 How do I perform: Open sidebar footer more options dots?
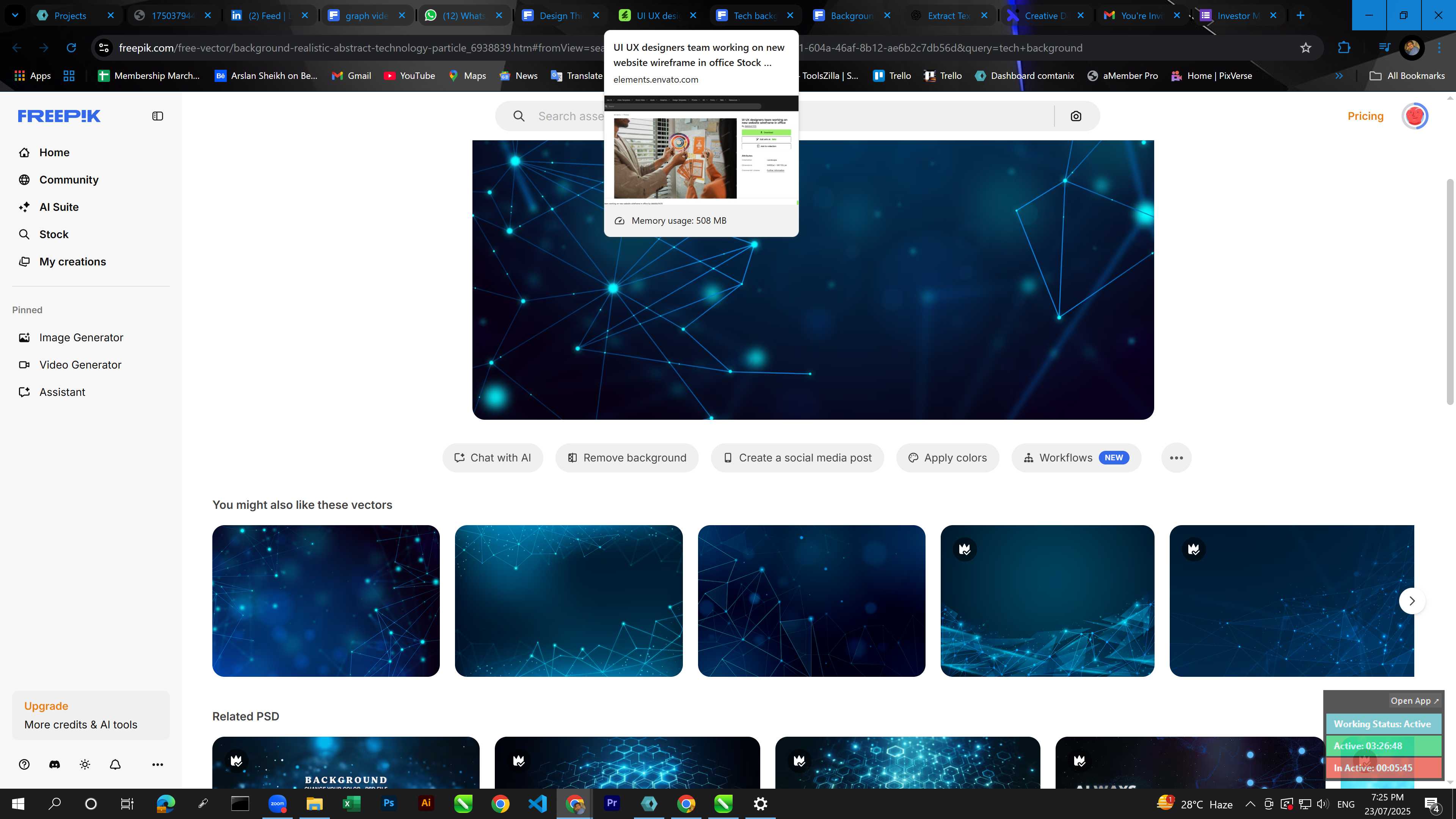point(158,765)
